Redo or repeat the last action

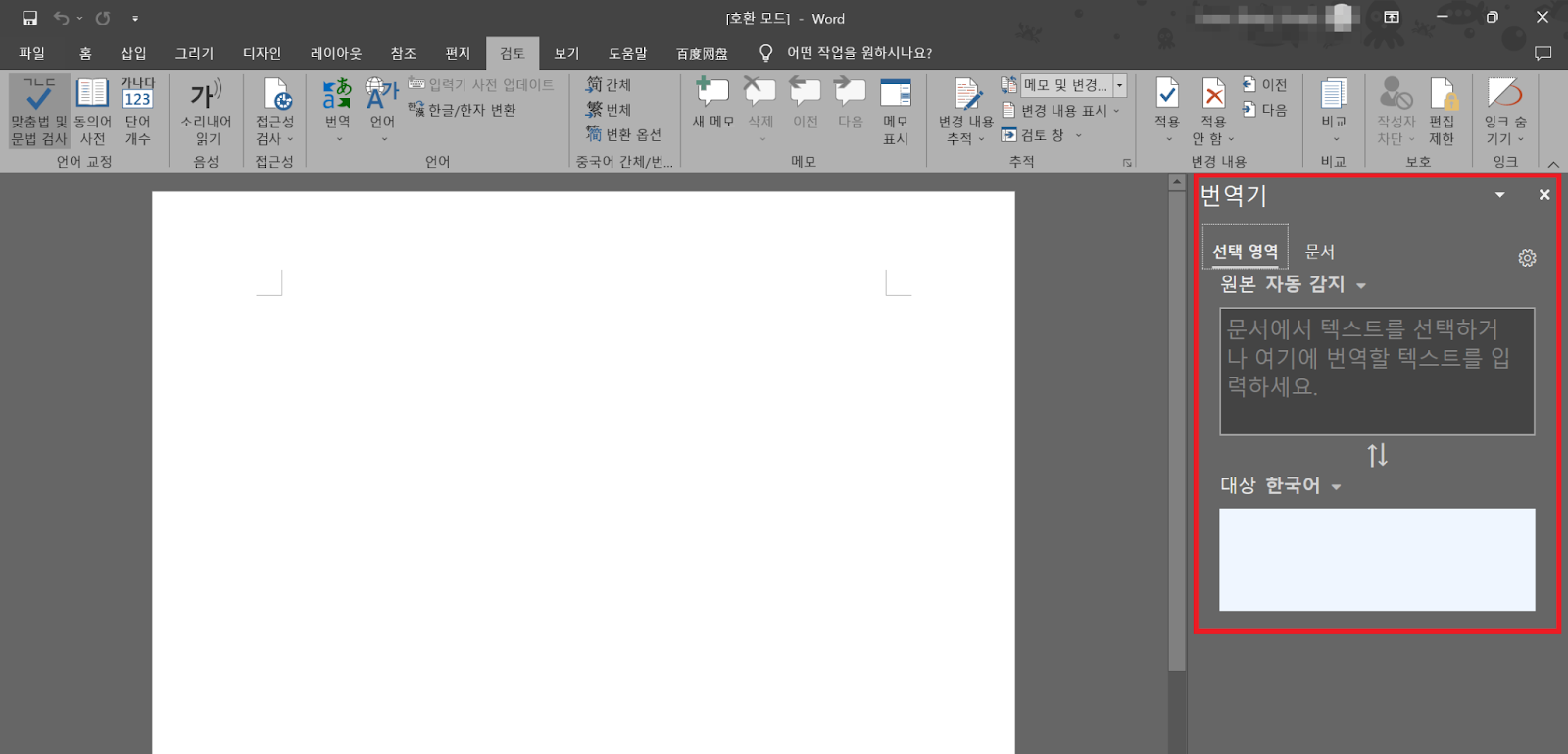(x=103, y=18)
